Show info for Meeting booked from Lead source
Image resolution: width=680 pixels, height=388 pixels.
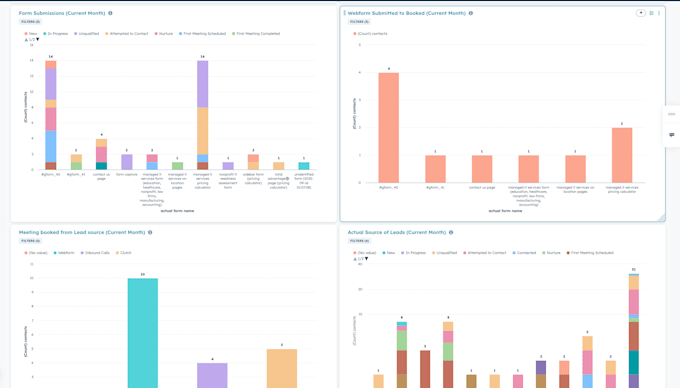click(x=150, y=232)
